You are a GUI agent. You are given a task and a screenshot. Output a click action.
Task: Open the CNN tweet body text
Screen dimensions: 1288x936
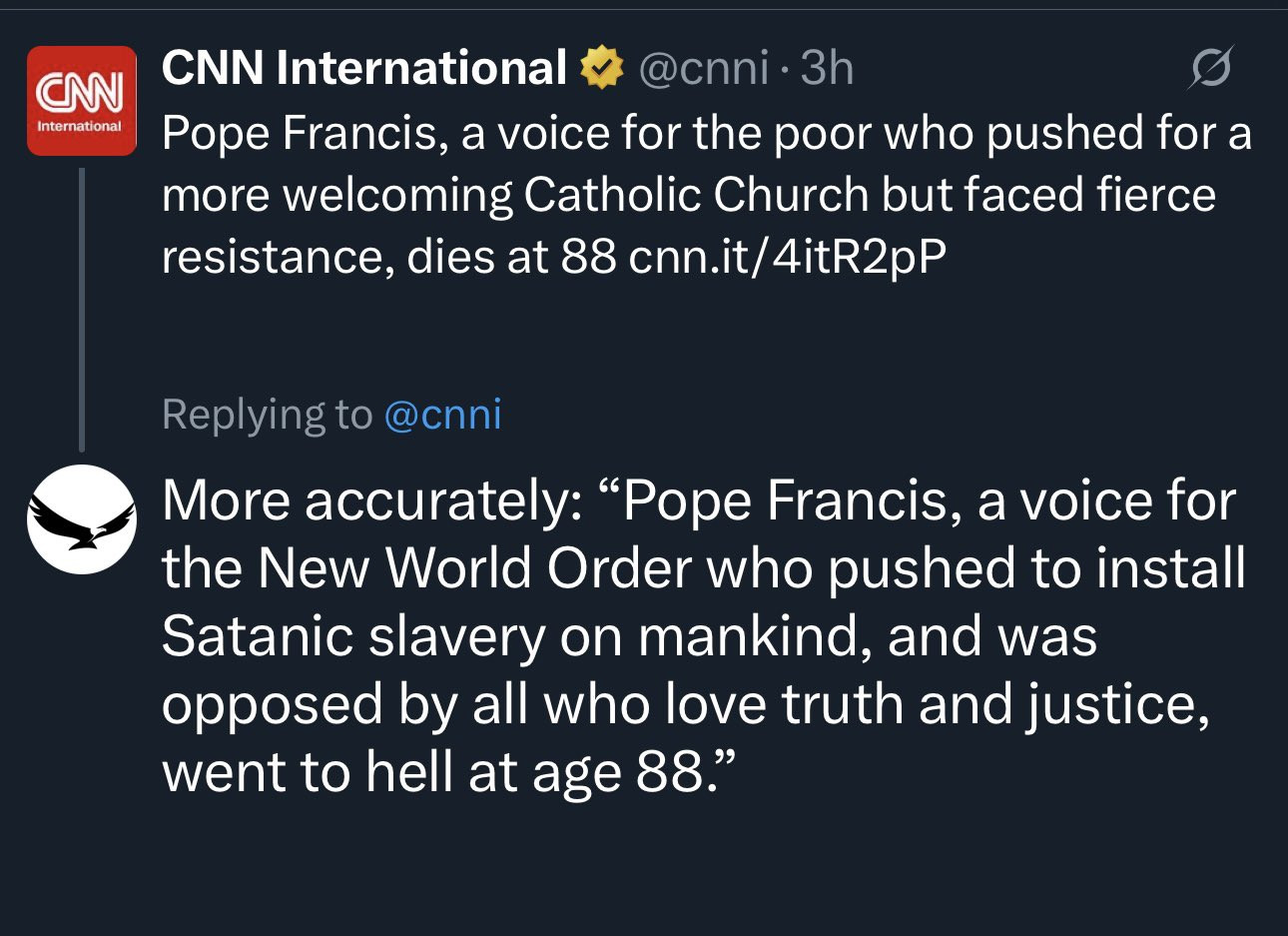699,195
